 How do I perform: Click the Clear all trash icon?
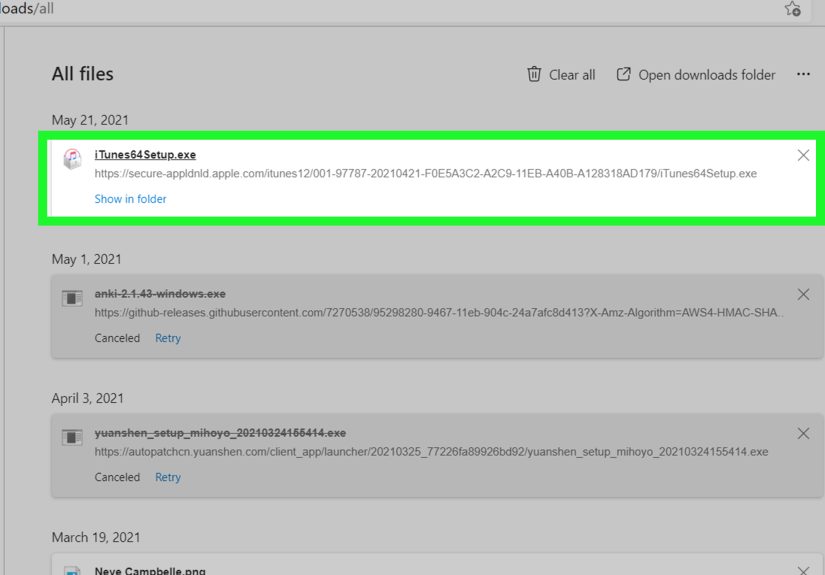coord(534,74)
